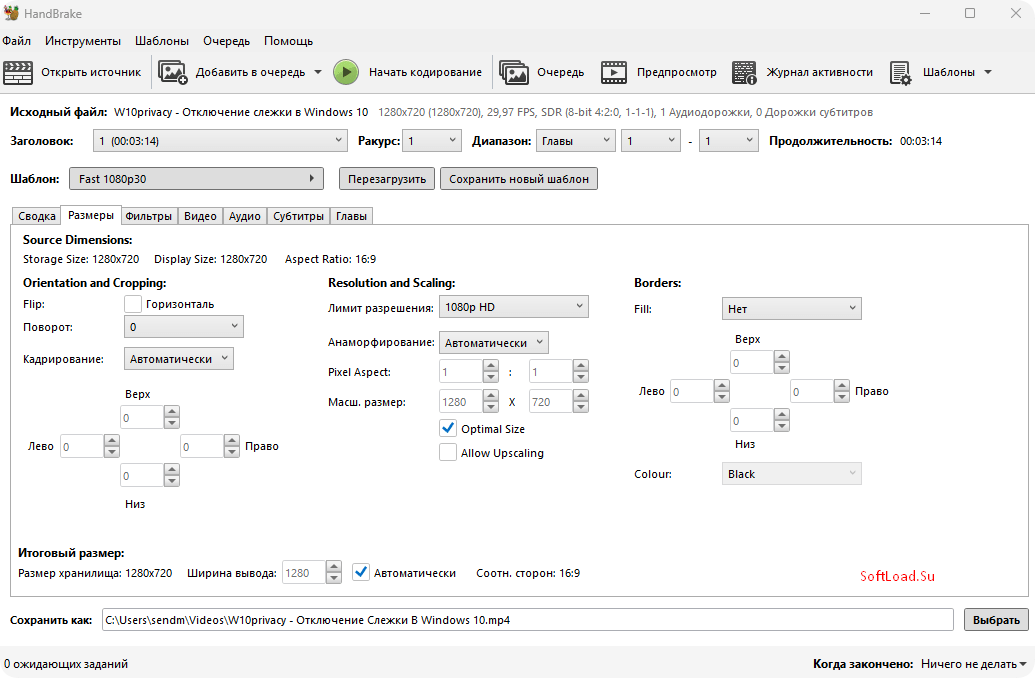Open dropdown arrow next to toolbar Шаблоны
Viewport: 1035px width, 678px height.
(988, 72)
